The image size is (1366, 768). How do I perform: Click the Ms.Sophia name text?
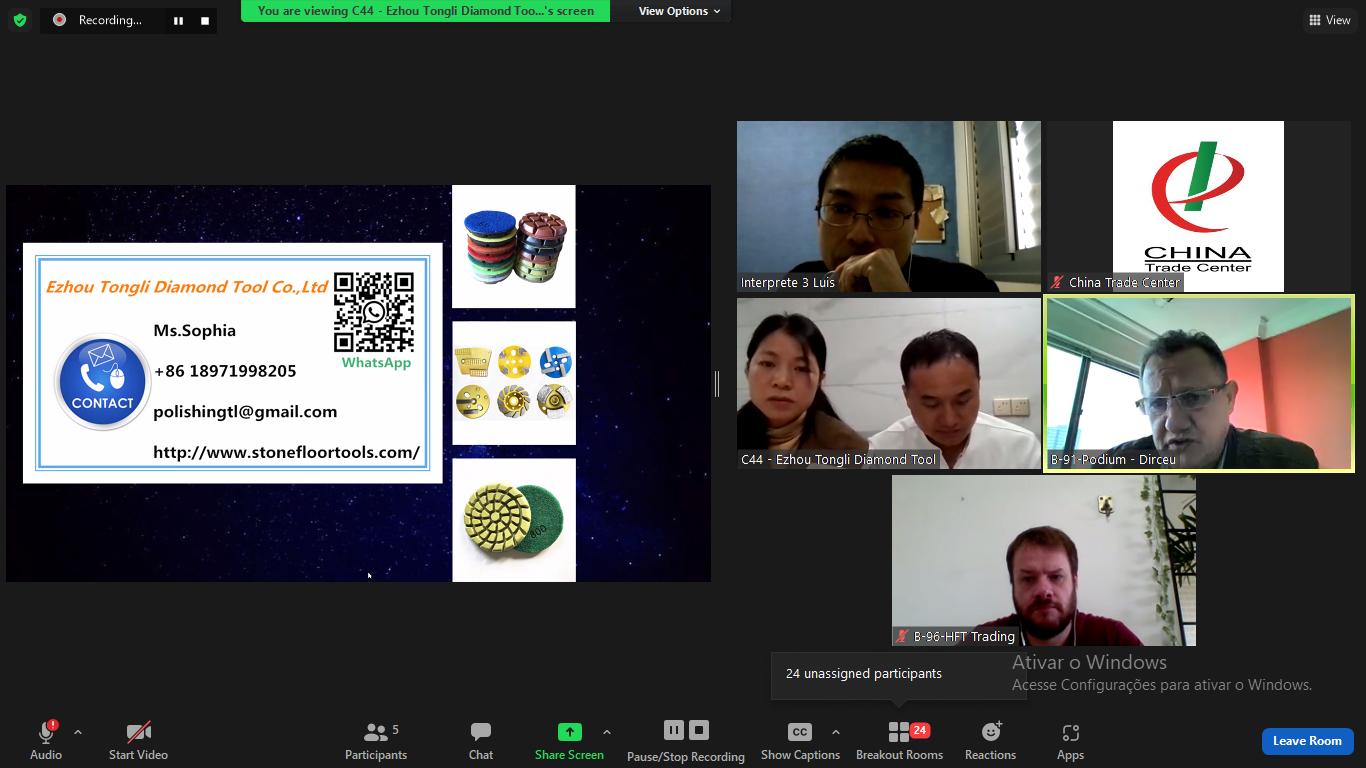click(x=194, y=330)
